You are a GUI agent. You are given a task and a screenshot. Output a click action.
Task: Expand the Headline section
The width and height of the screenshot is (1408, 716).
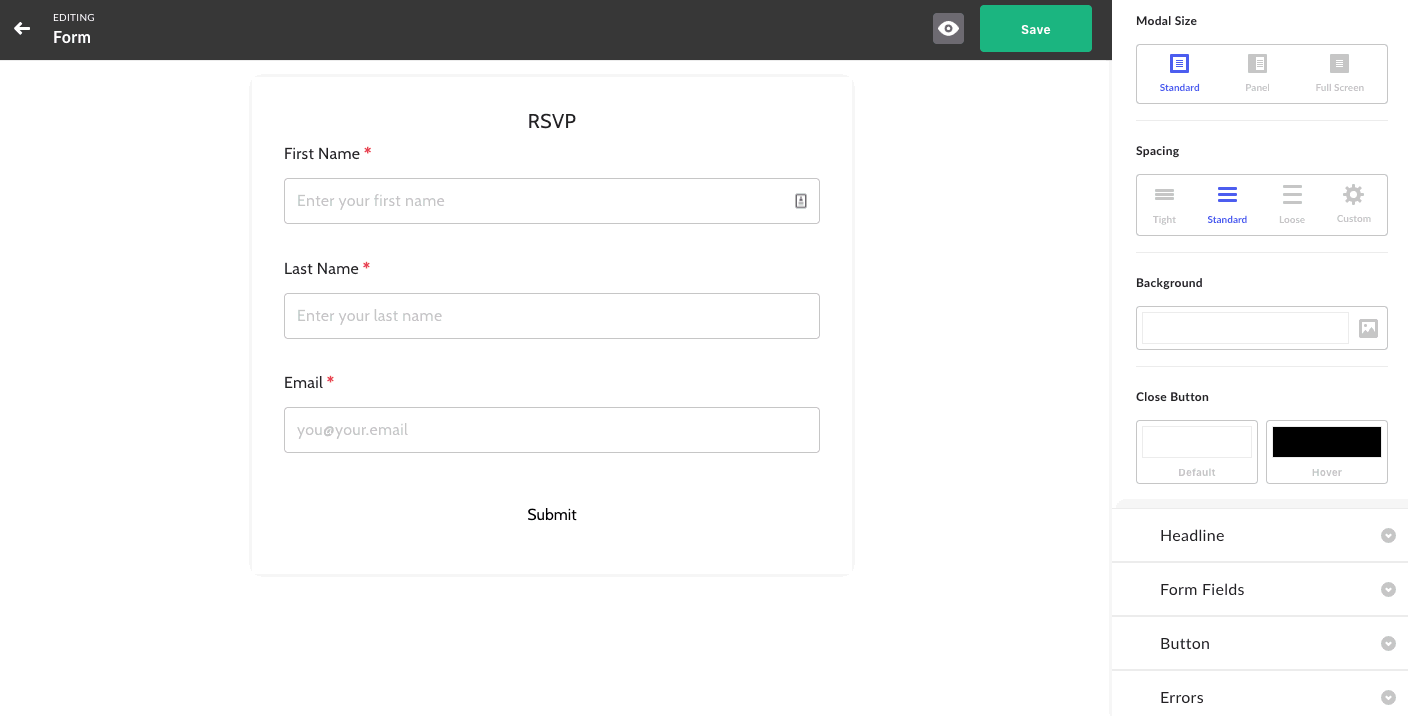tap(1260, 535)
